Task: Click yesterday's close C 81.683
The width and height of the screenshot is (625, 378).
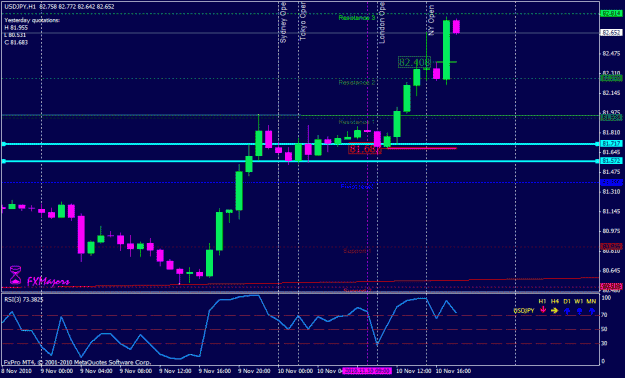Action: click(16, 42)
